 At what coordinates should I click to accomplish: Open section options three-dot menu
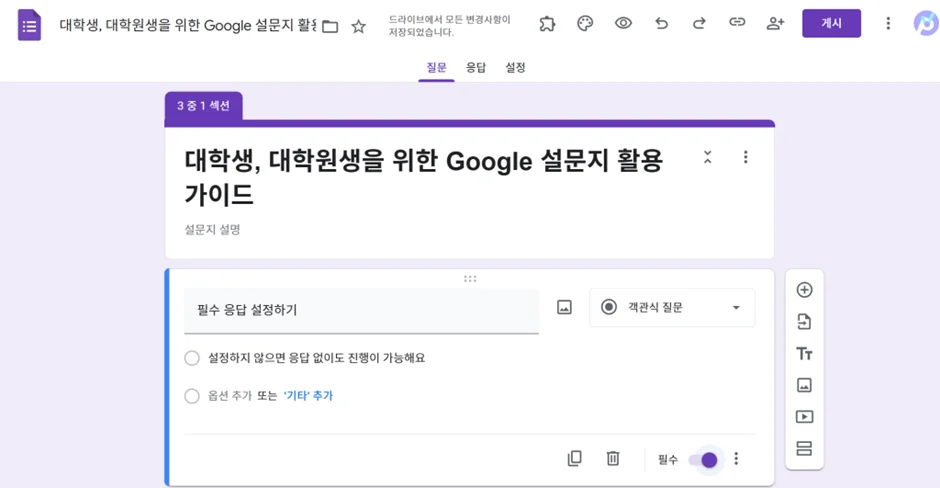(x=745, y=157)
